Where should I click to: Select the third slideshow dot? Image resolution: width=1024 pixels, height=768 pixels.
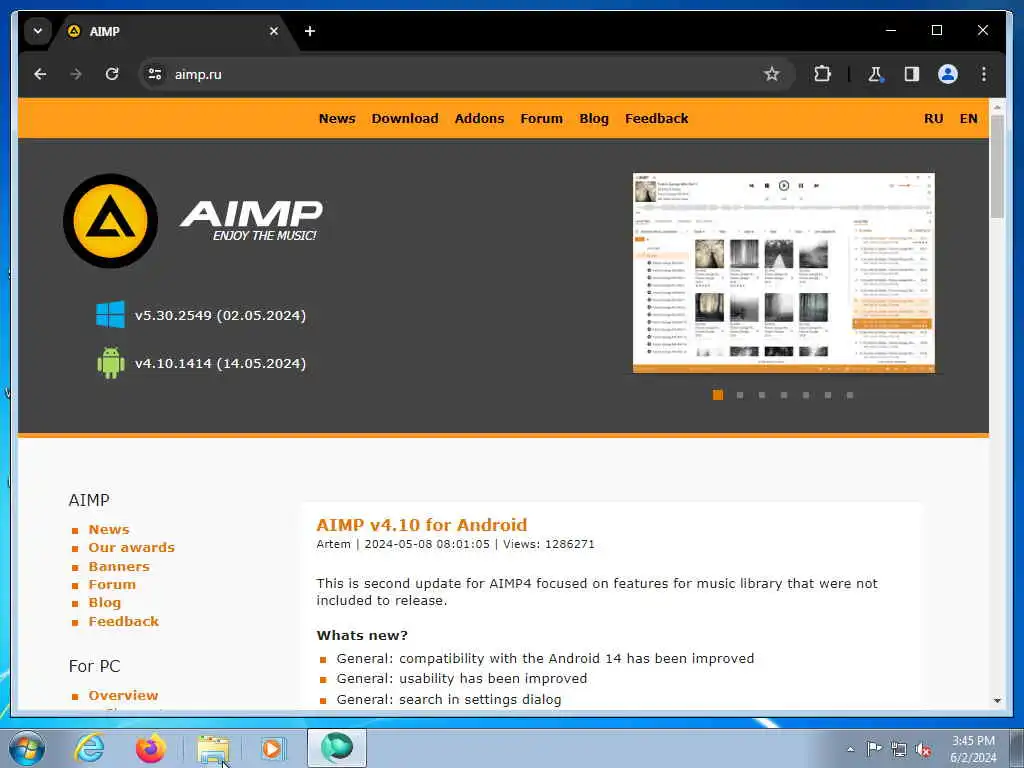point(761,395)
